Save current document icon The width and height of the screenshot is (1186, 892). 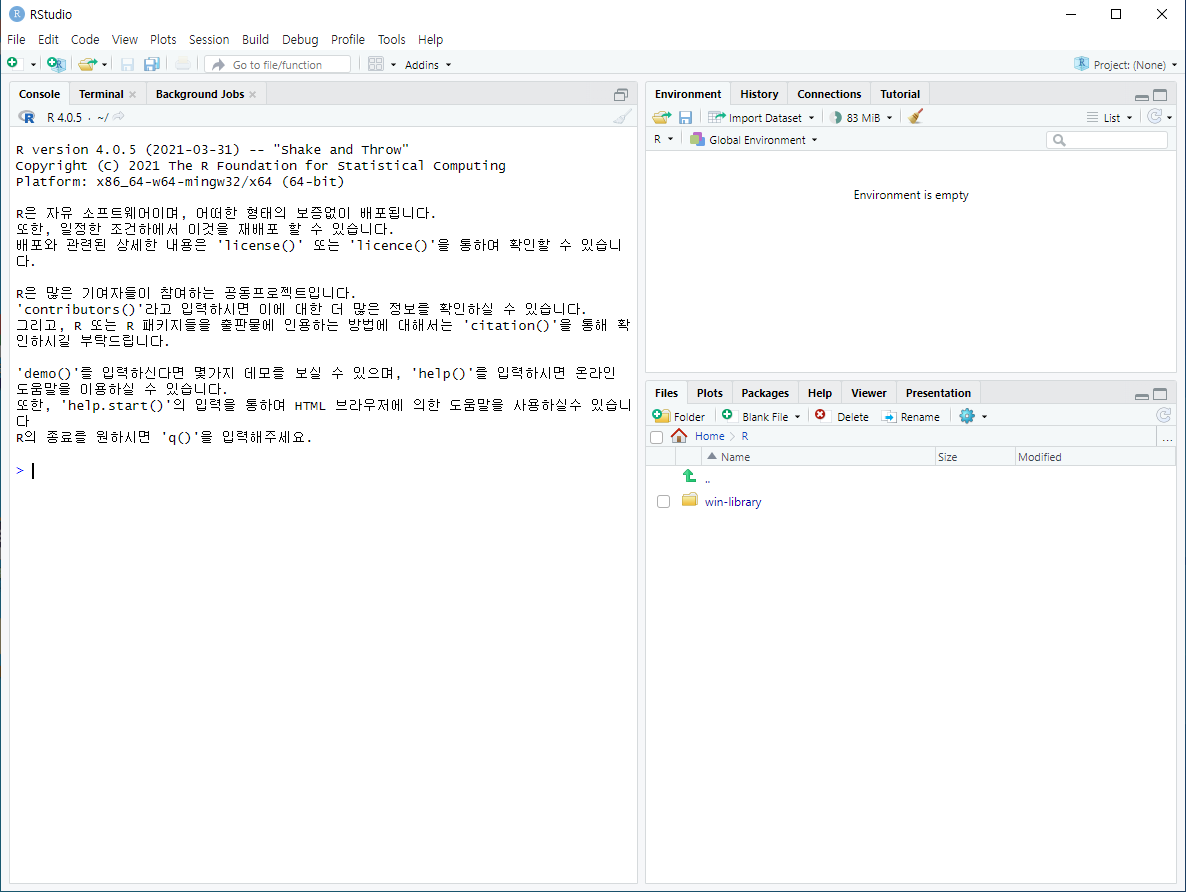pos(128,64)
